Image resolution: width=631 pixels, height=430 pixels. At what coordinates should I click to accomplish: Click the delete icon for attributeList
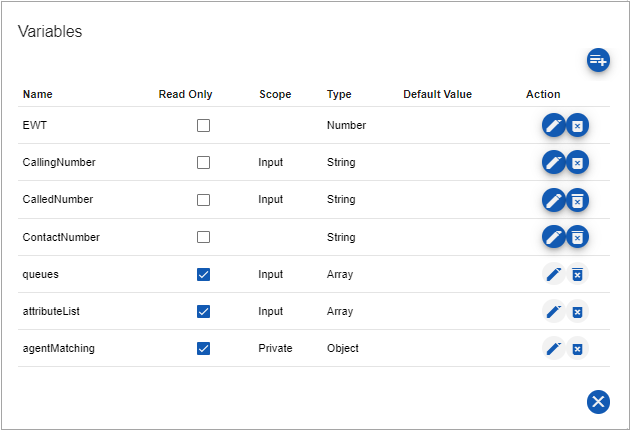click(577, 311)
